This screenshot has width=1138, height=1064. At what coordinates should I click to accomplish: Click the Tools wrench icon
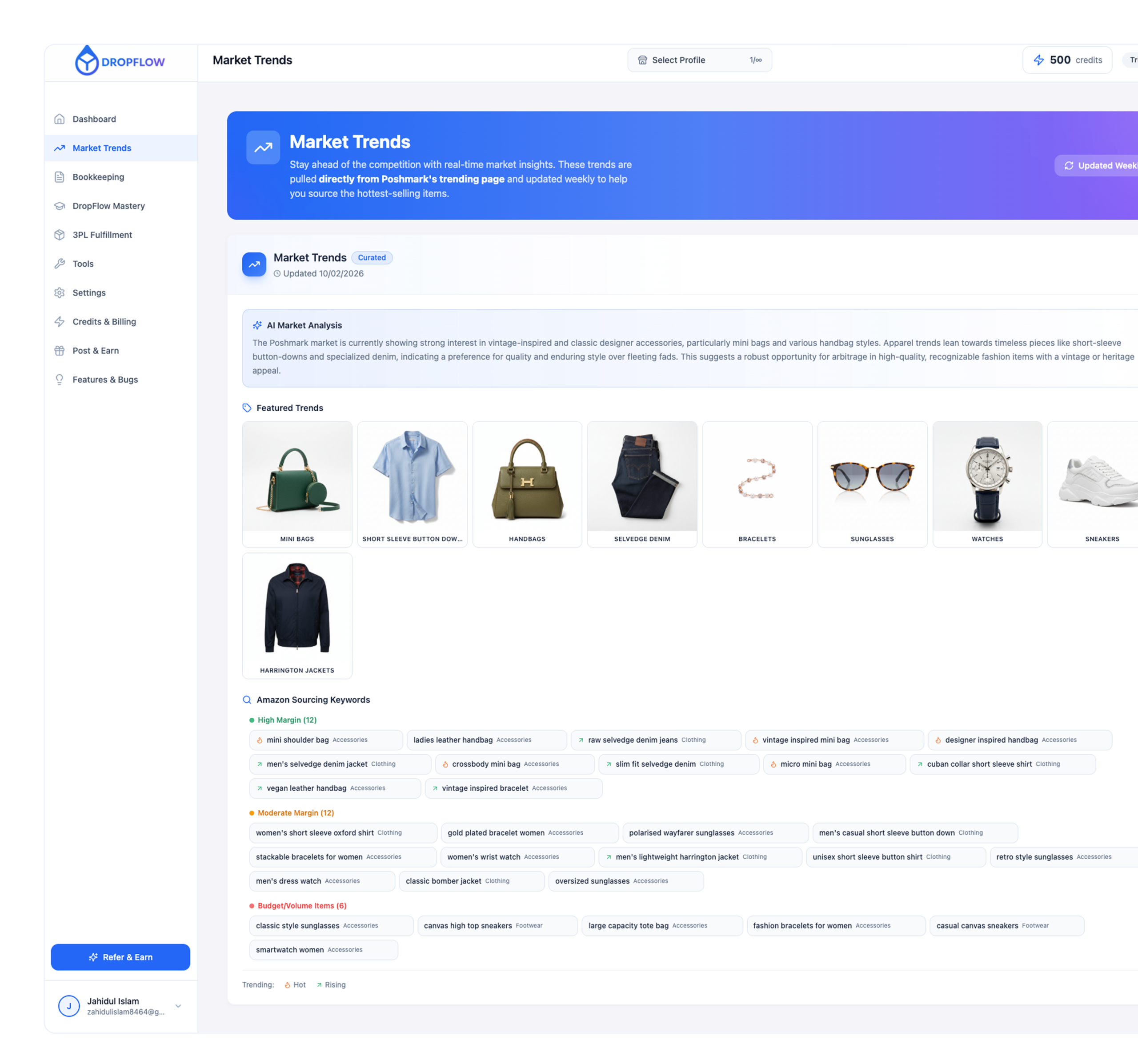coord(60,264)
